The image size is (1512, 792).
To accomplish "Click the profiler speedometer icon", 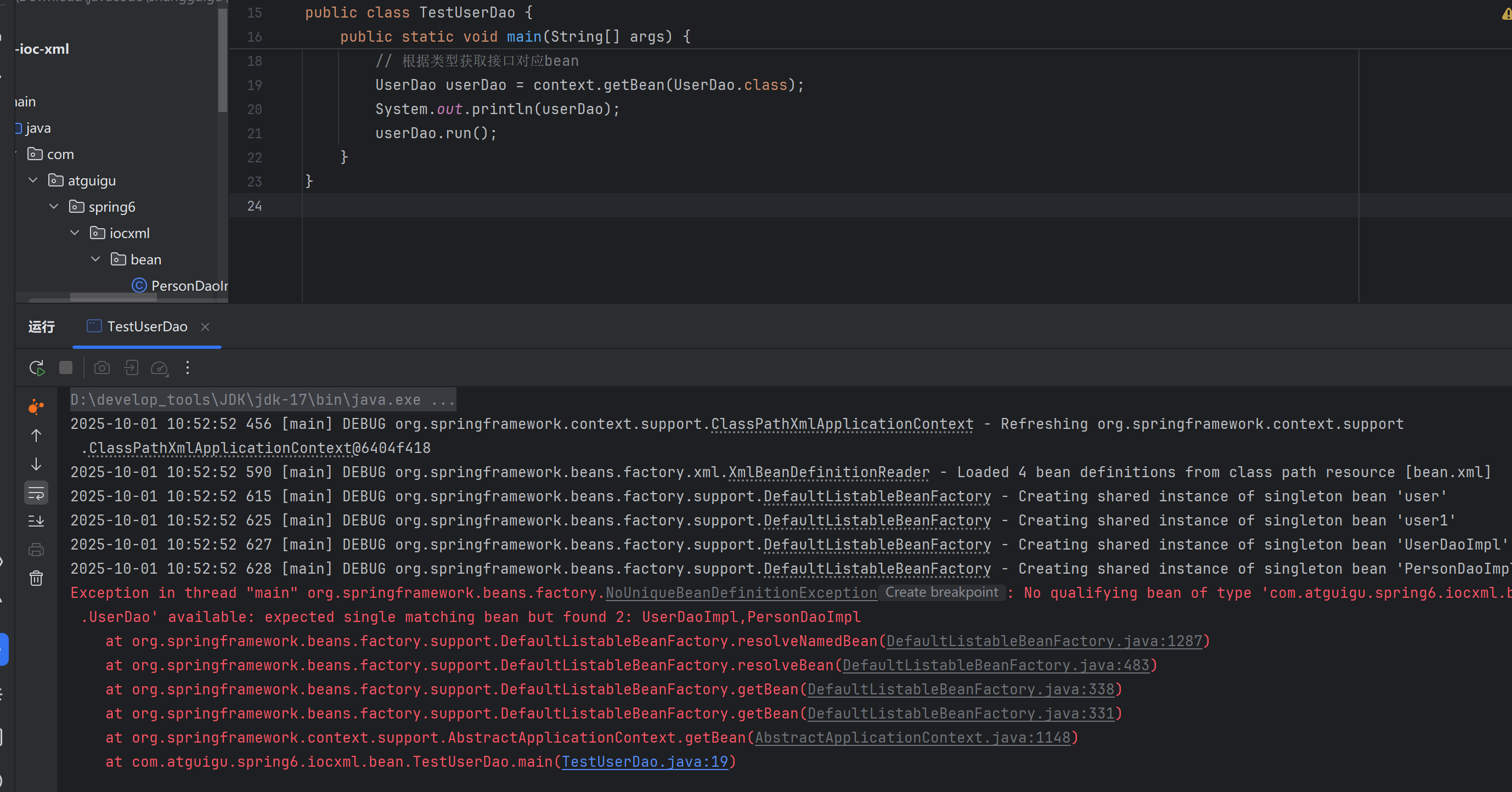I will 159,368.
